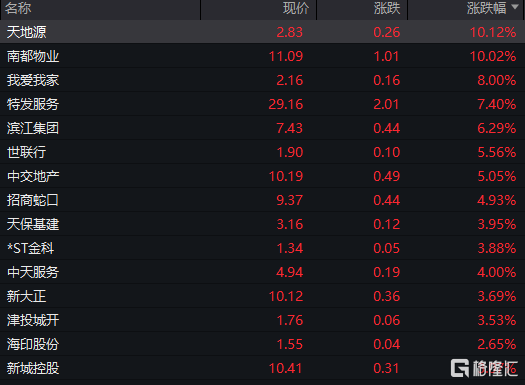Click price 10.12 for 新大正
Screen dimensions: 525x385
click(x=286, y=296)
